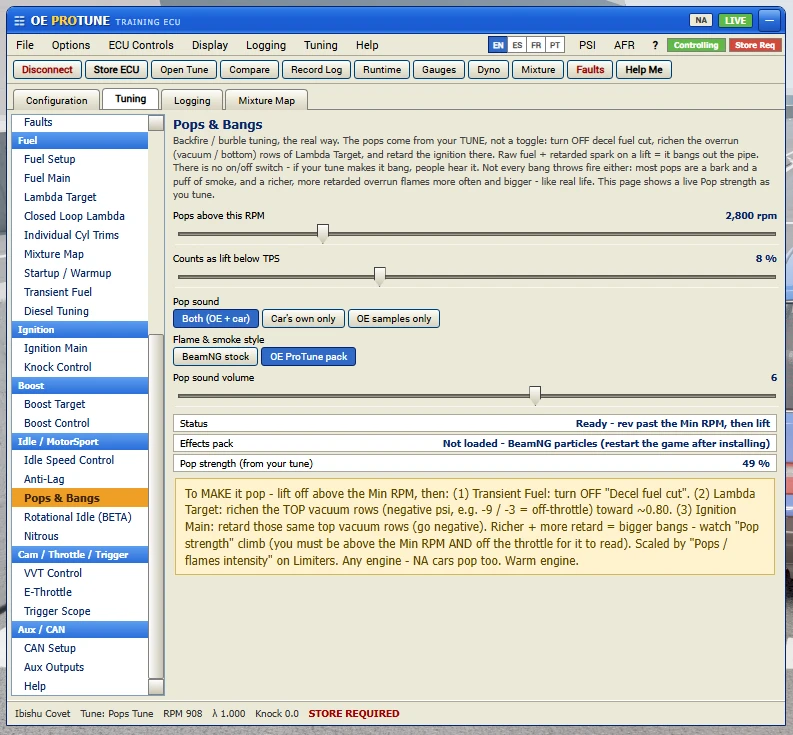Open the Options menu
Screen dimensions: 793x735
pos(71,45)
